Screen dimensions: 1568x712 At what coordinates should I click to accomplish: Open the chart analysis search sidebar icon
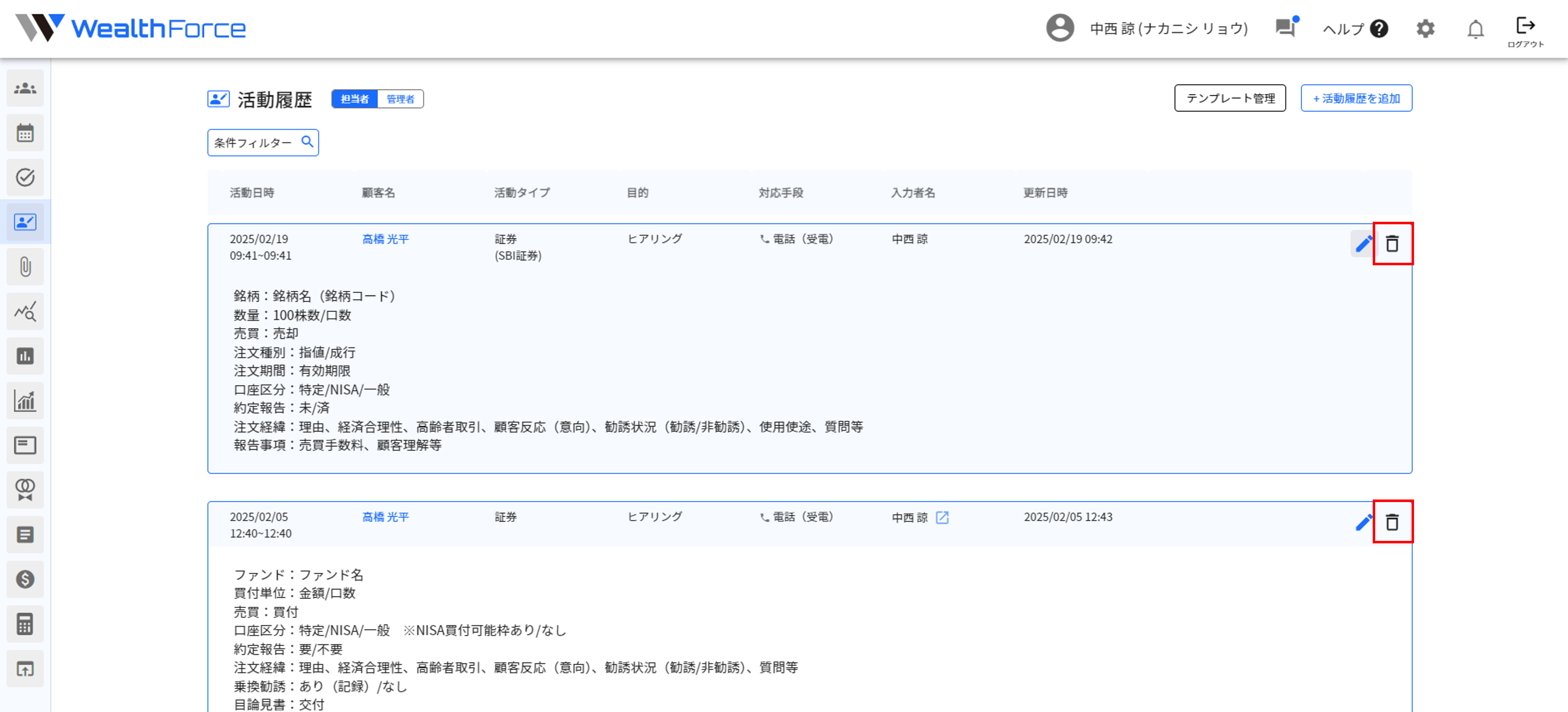click(x=25, y=311)
